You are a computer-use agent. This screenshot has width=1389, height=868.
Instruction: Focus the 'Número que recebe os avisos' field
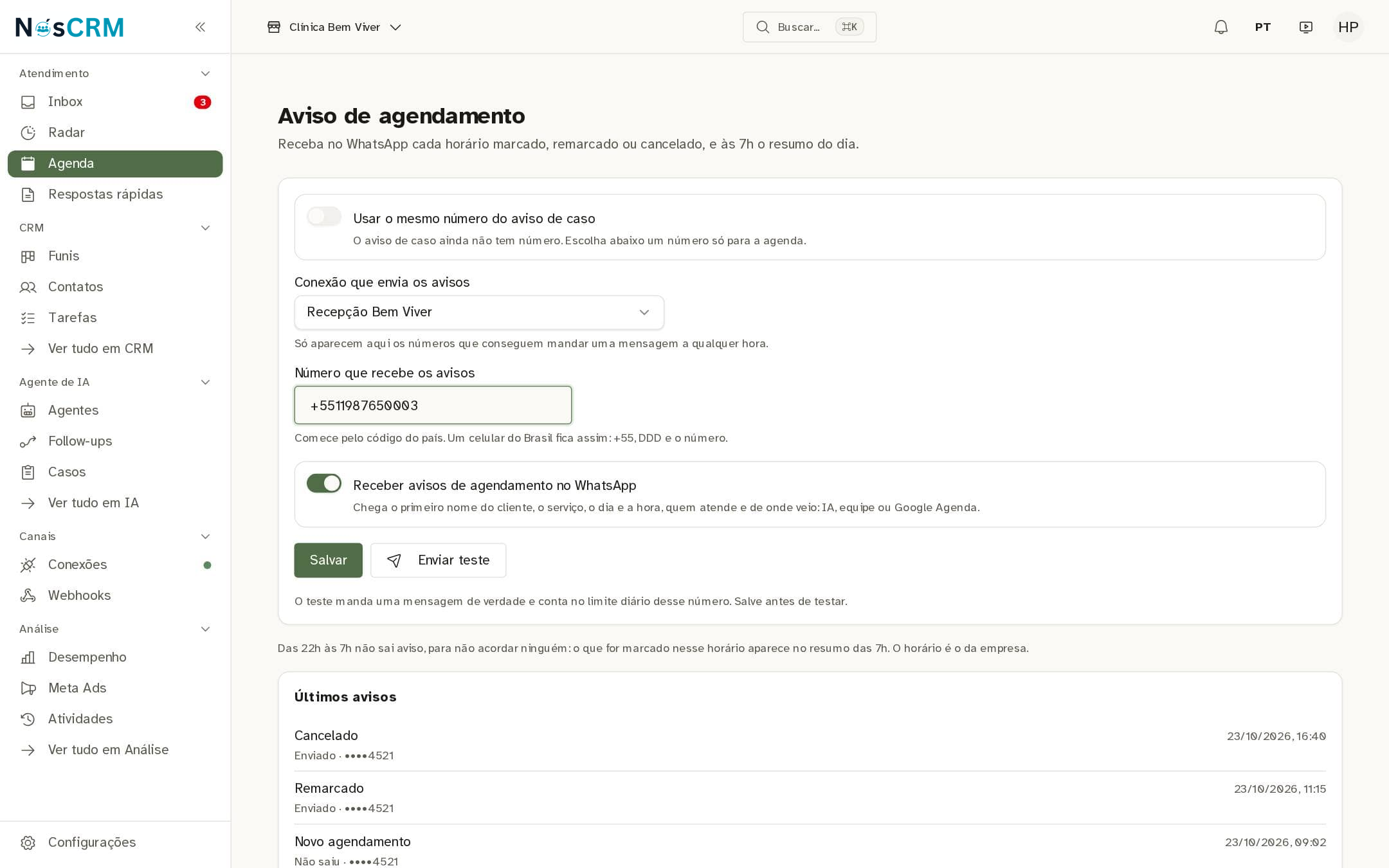[x=433, y=405]
